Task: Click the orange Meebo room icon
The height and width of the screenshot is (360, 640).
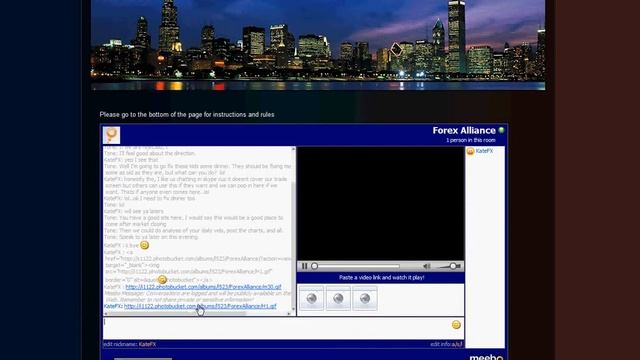Action: 111,135
